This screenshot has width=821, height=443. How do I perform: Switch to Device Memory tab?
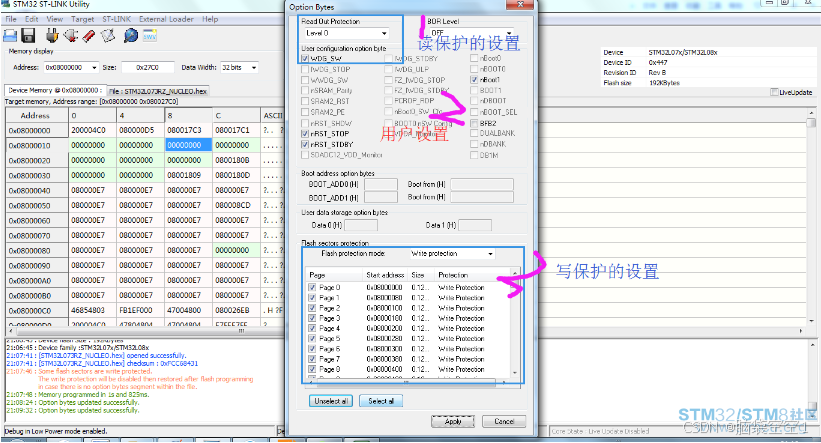tap(54, 91)
